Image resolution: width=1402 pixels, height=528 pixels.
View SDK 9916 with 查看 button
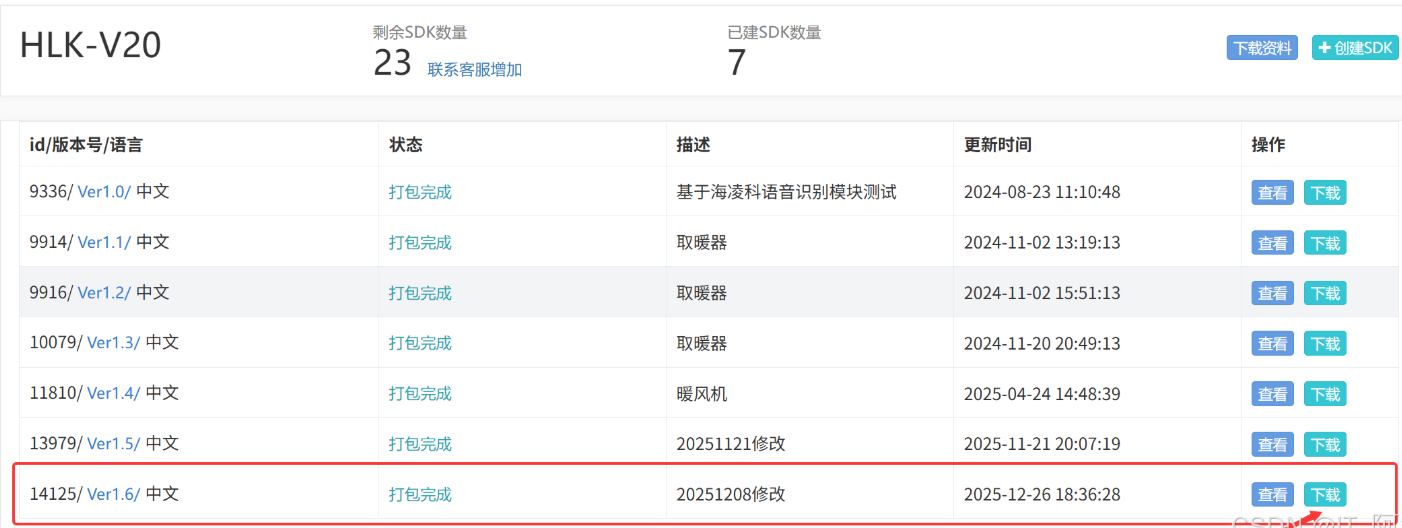point(1272,293)
